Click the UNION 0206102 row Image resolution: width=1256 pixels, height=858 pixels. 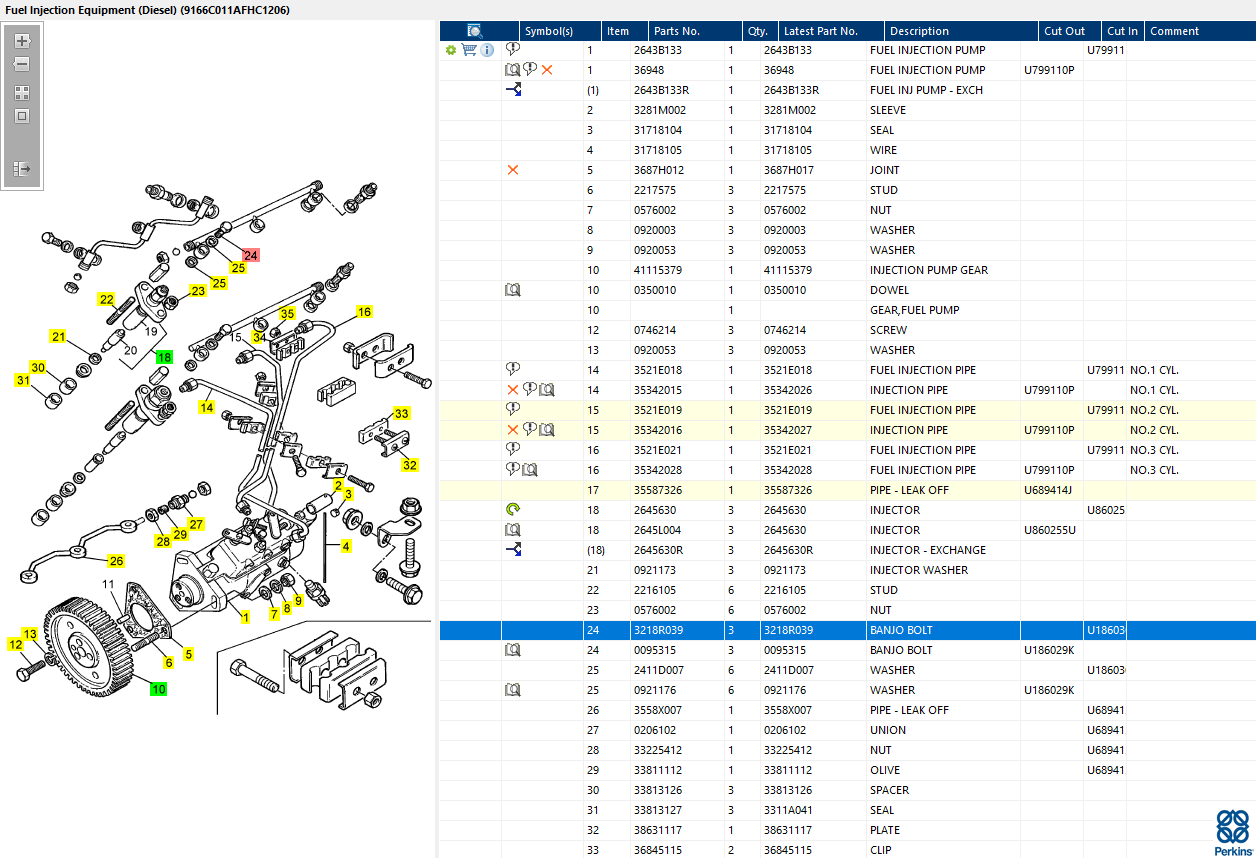point(848,730)
